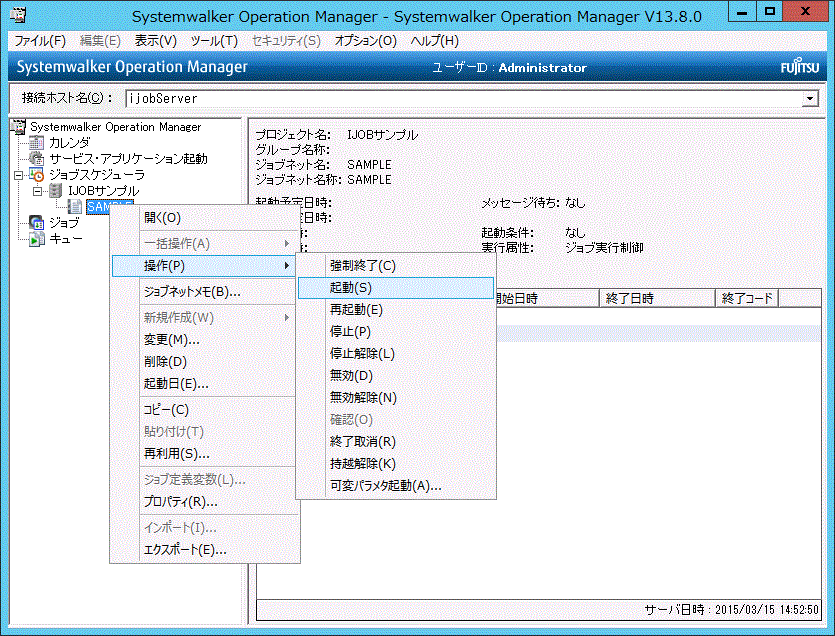Click the application icon in the title bar
835x636 pixels.
tap(19, 15)
